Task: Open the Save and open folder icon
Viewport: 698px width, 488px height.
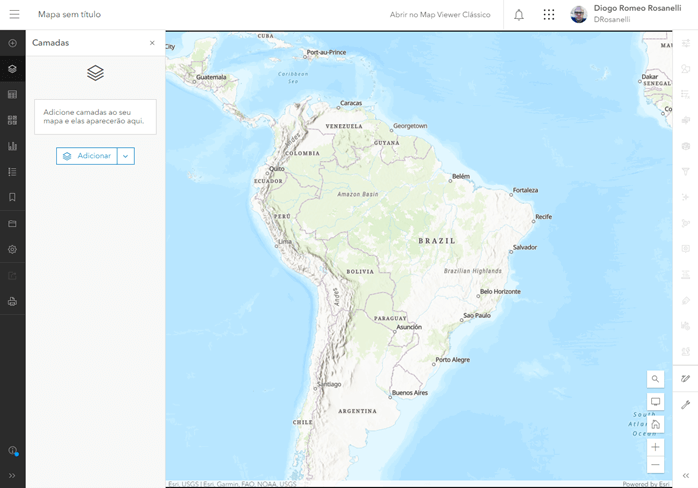Action: coord(13,223)
